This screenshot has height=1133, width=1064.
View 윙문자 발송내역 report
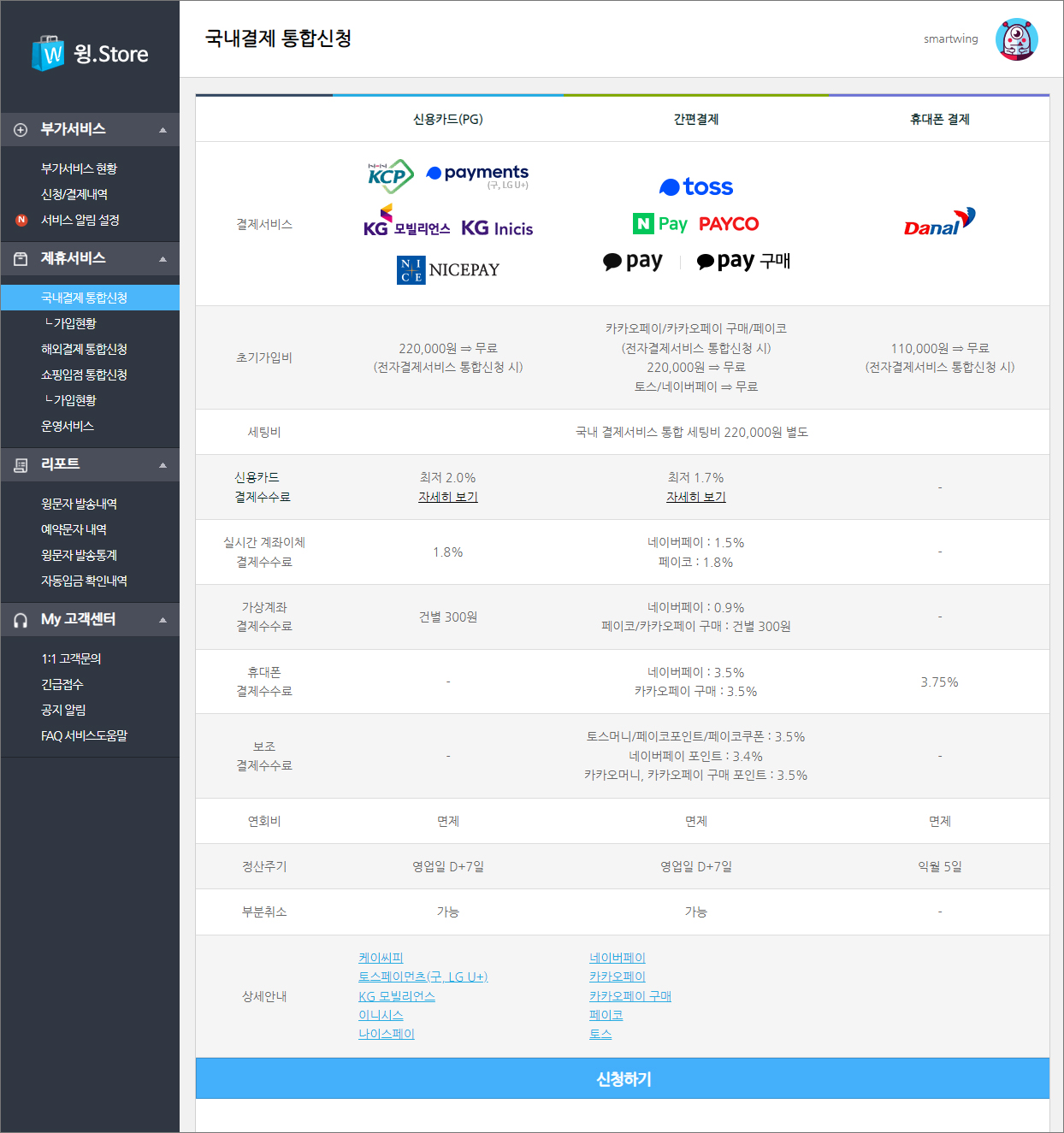(x=79, y=505)
